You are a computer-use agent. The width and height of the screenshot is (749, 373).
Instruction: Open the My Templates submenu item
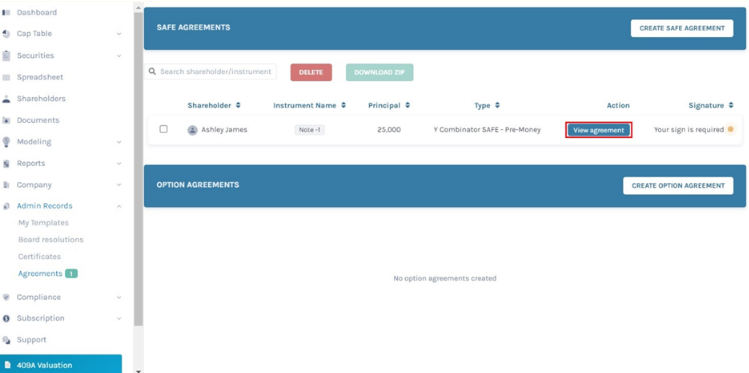pos(43,223)
